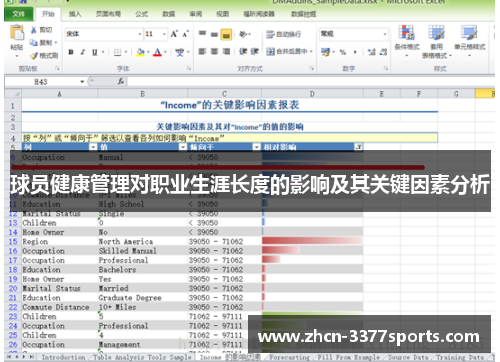The height and width of the screenshot is (362, 500).
Task: Toggle center horizontal alignment
Action: pyautogui.click(x=214, y=51)
